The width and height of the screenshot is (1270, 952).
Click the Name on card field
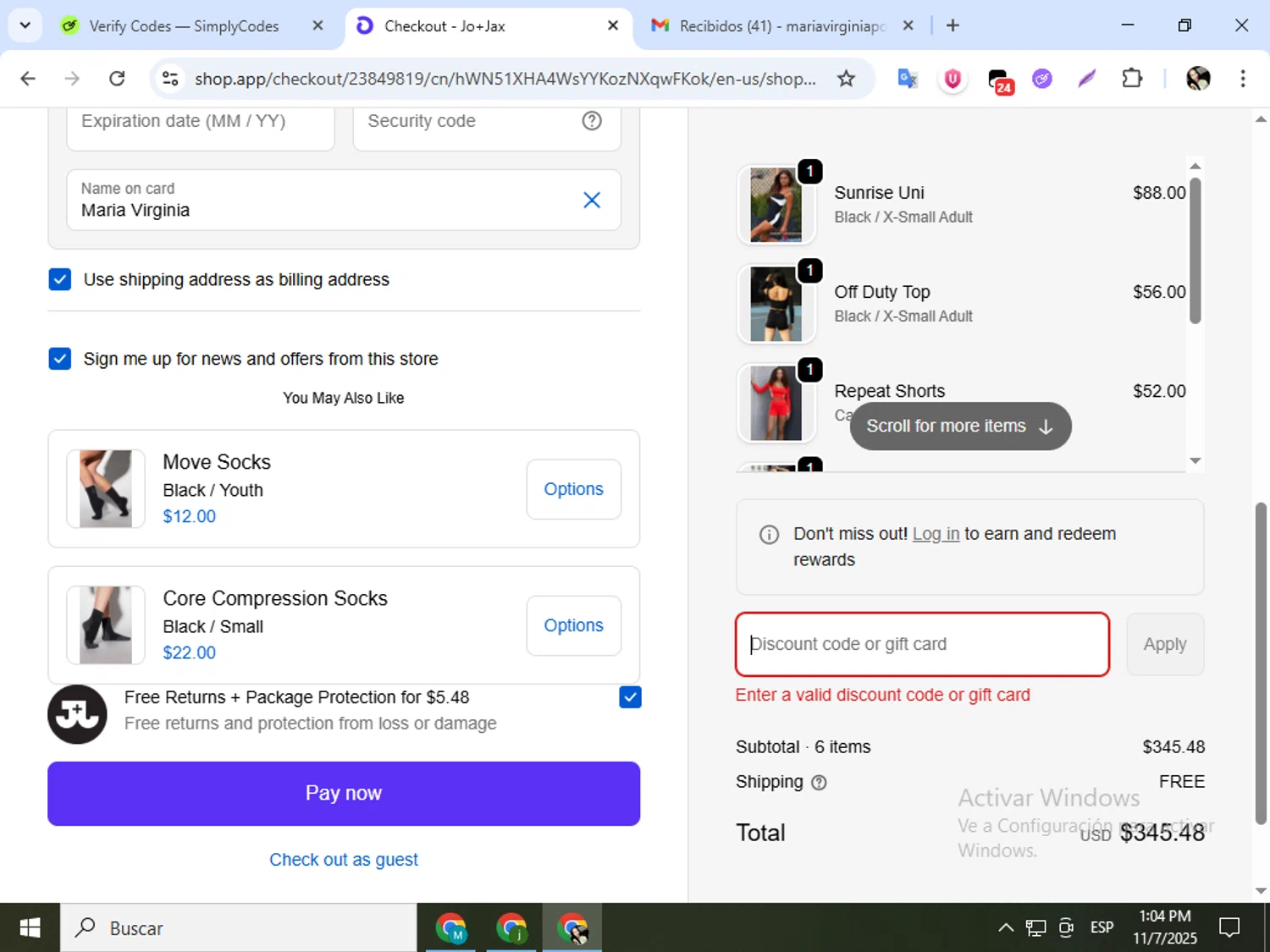click(x=344, y=200)
